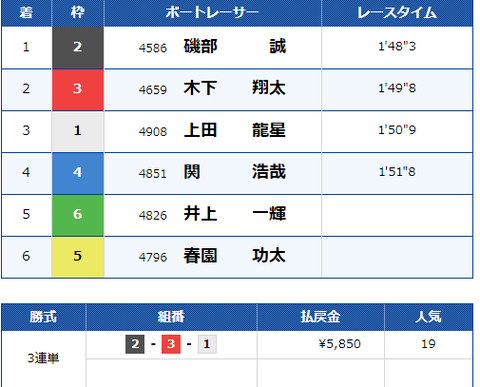Screen dimensions: 480x387
Task: Click the blue frame number 4 cell
Action: (78, 173)
